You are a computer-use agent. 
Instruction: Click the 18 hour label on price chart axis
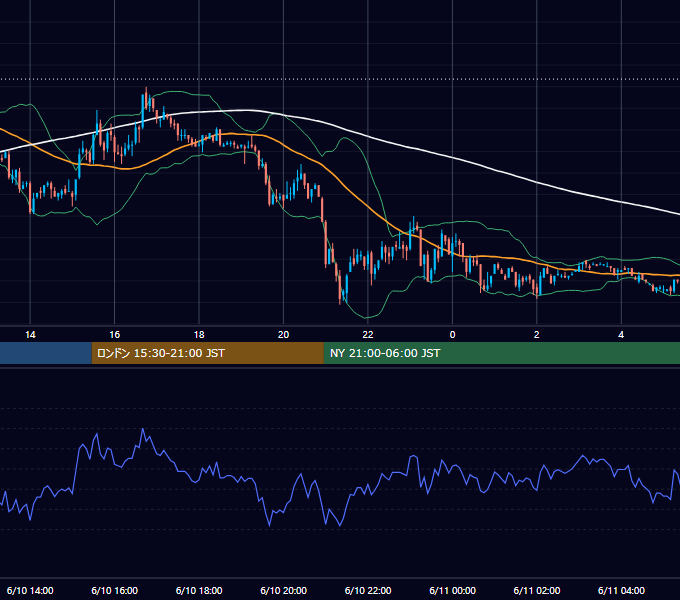(x=199, y=335)
